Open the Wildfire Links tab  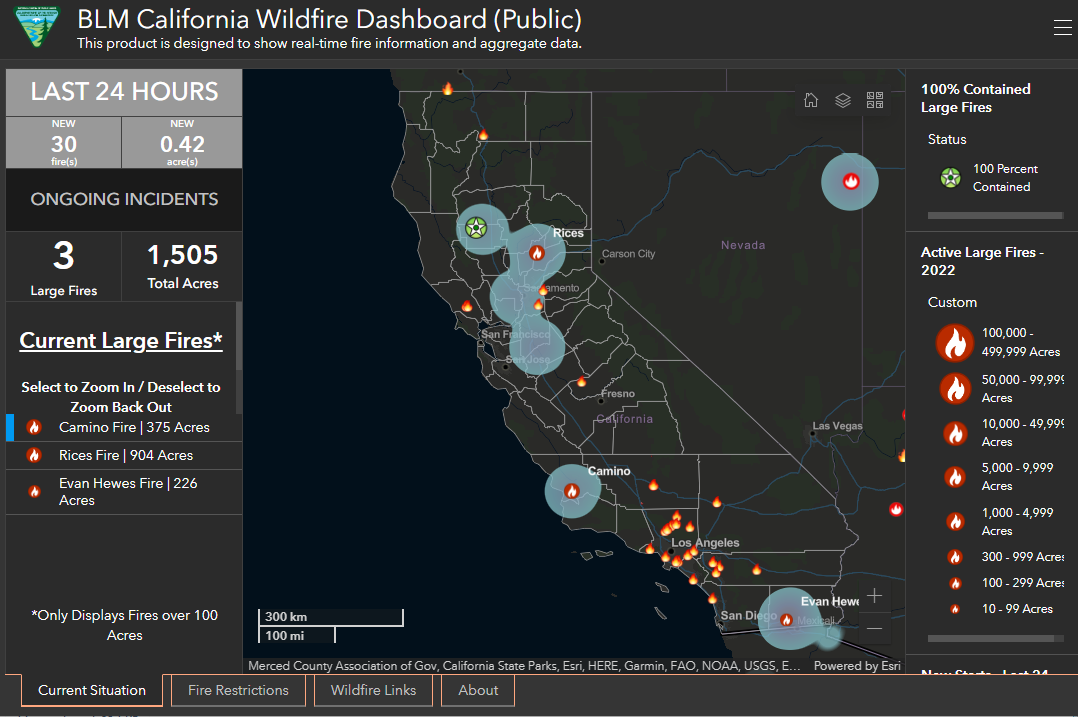(373, 690)
